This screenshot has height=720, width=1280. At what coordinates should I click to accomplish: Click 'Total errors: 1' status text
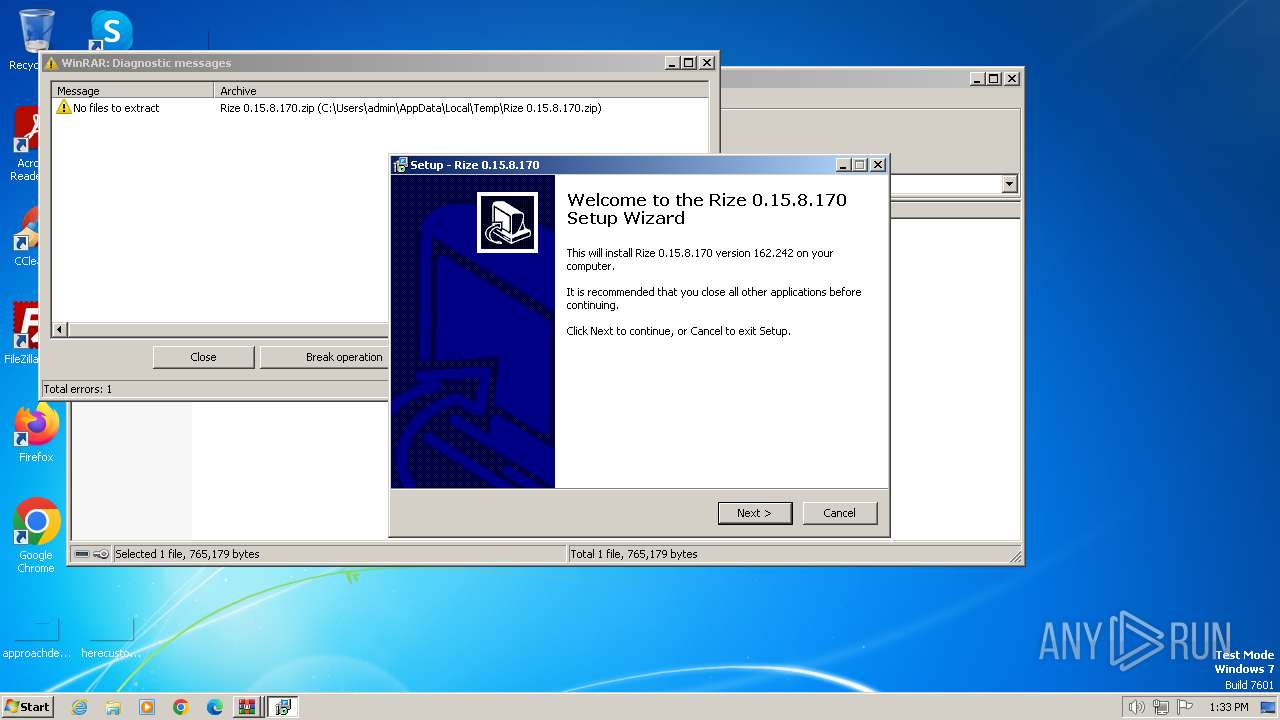pyautogui.click(x=78, y=389)
